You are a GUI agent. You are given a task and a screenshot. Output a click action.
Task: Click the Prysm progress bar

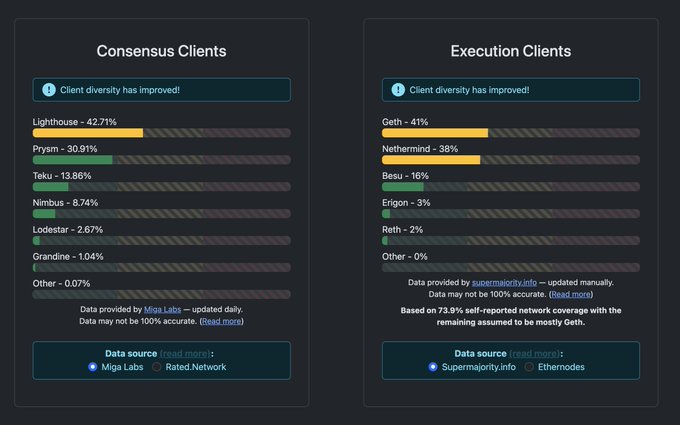161,160
